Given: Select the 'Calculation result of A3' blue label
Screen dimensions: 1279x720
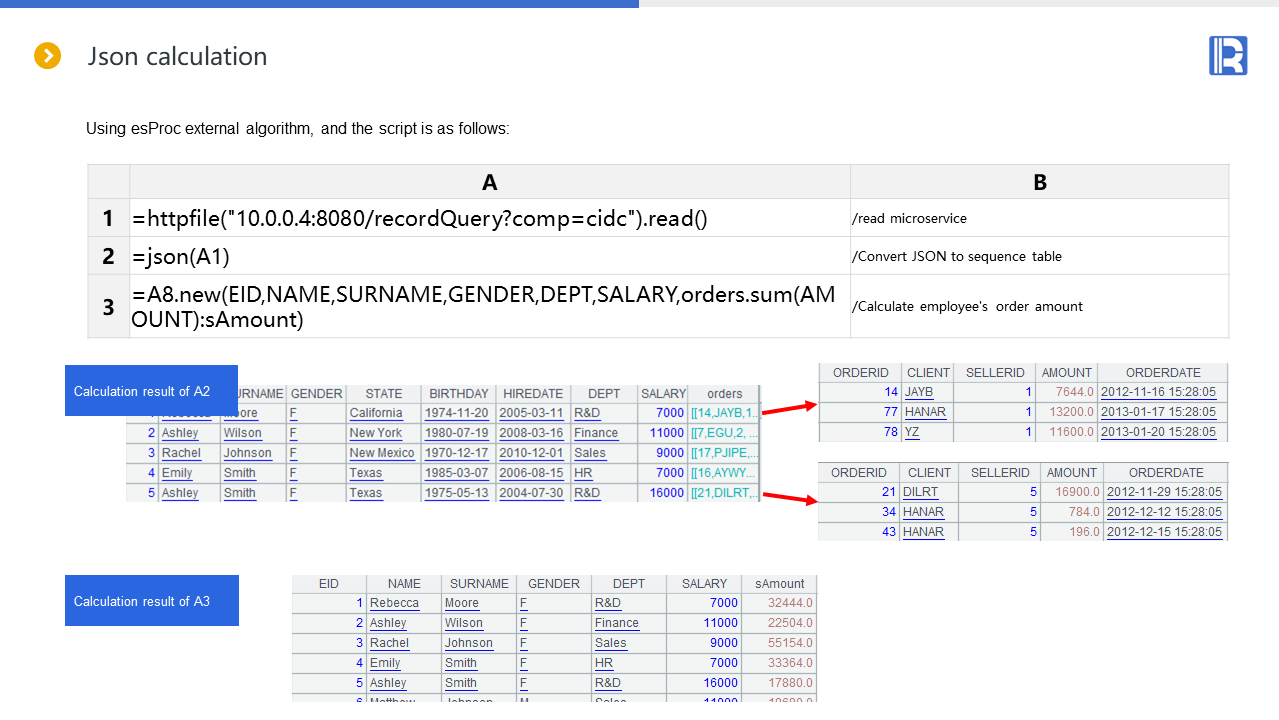Looking at the screenshot, I should [151, 601].
